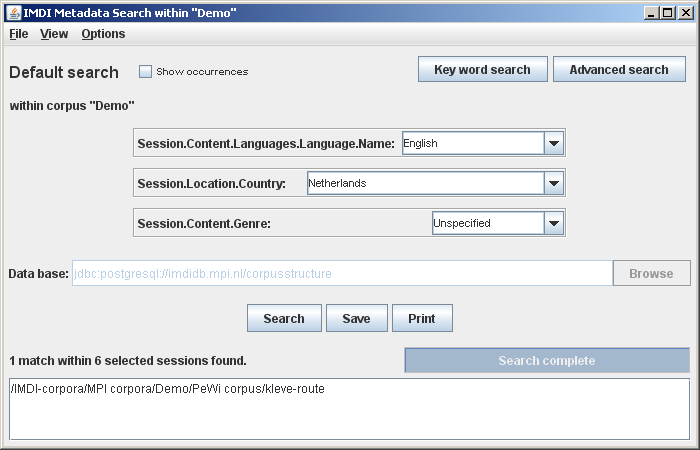Click the Save button
700x450 pixels.
click(356, 319)
